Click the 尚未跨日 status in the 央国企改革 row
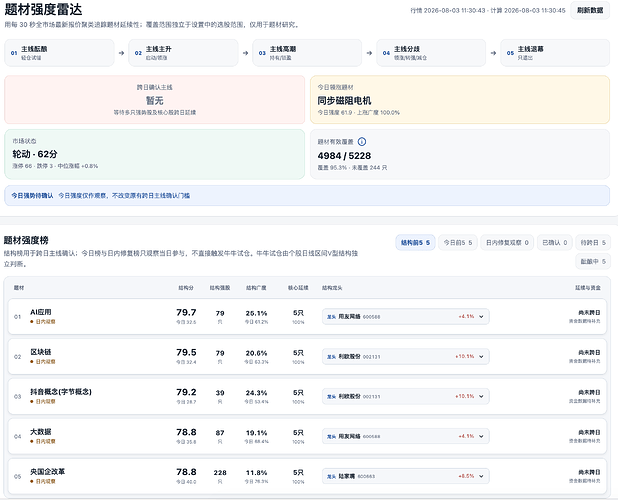The width and height of the screenshot is (618, 500). [x=589, y=472]
